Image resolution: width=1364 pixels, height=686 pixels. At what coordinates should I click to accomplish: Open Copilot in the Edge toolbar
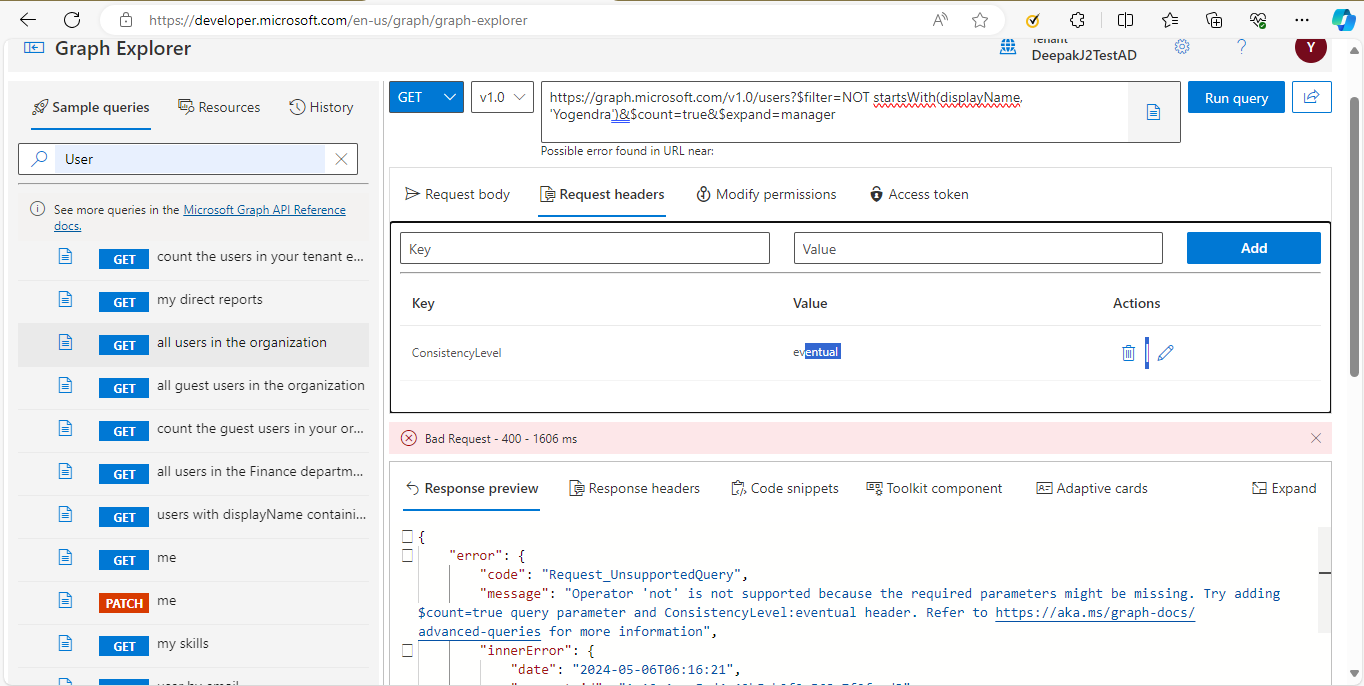click(1342, 19)
